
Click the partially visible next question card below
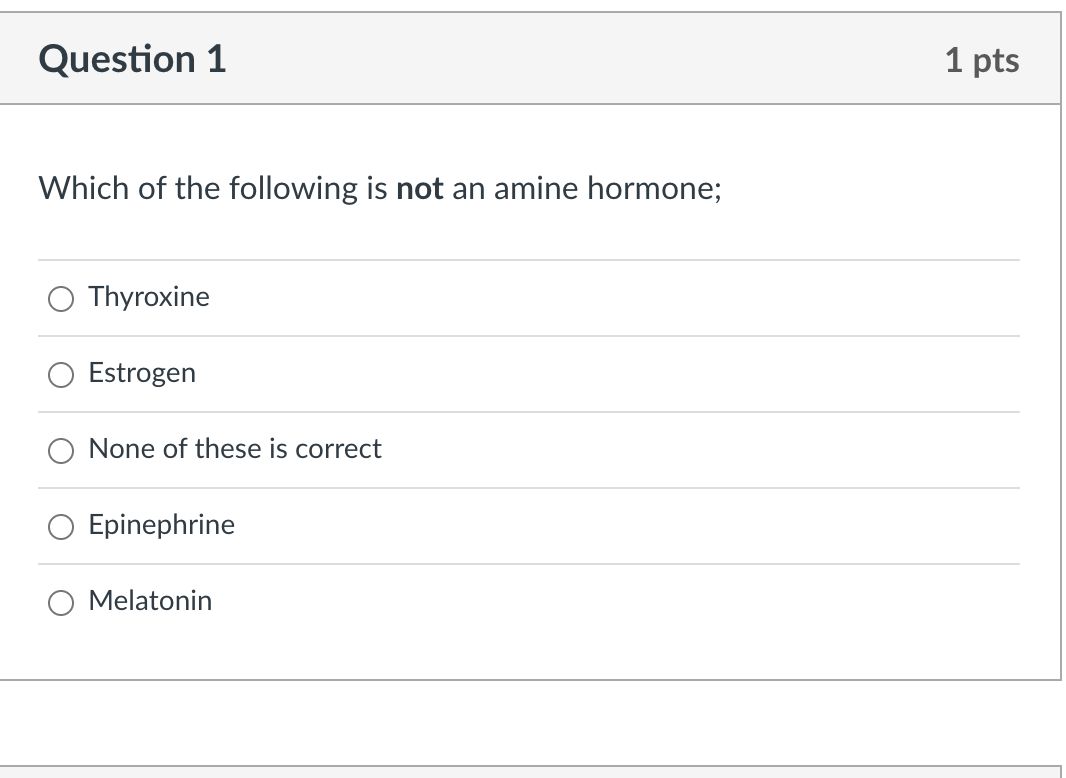[530, 772]
